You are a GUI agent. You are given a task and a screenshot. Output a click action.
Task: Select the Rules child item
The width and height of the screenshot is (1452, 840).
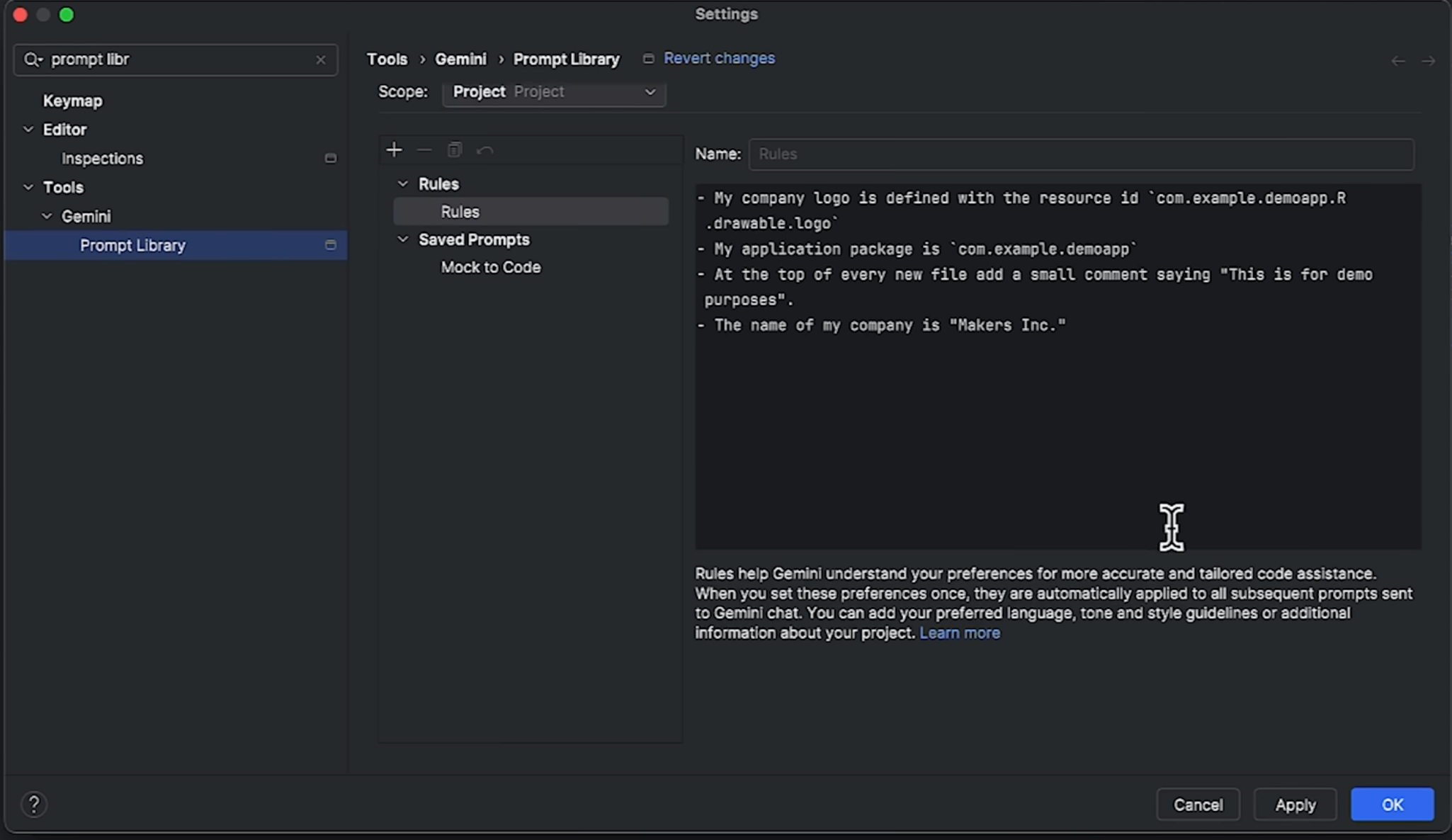(x=531, y=211)
